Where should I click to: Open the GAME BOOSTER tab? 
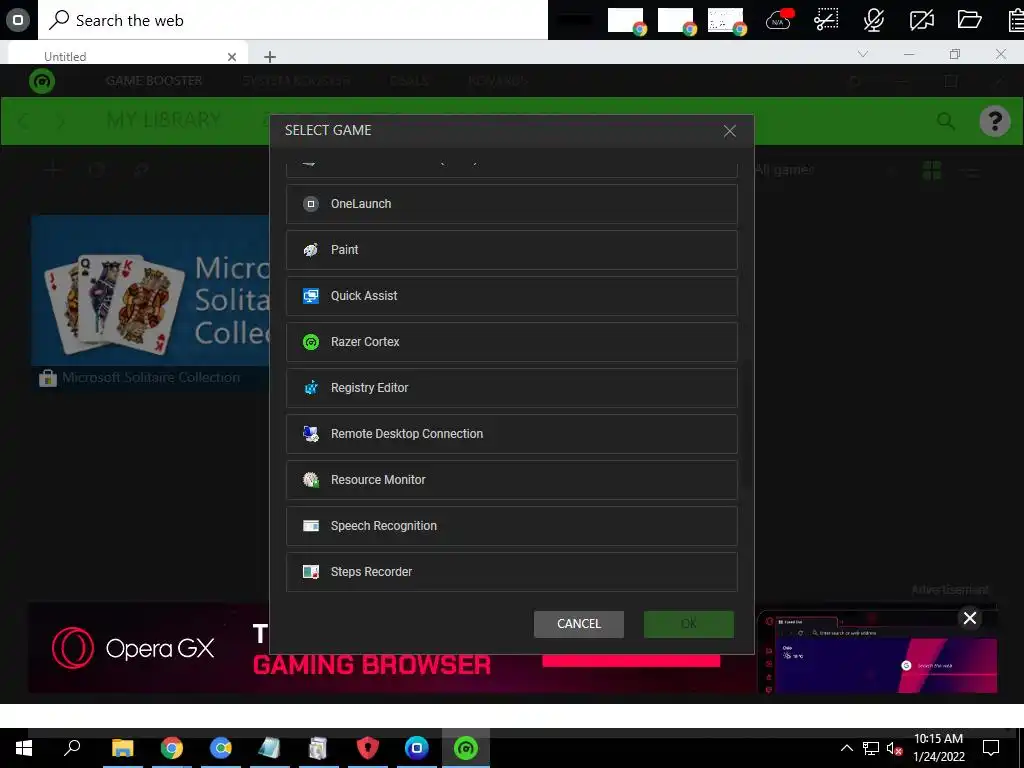point(154,81)
